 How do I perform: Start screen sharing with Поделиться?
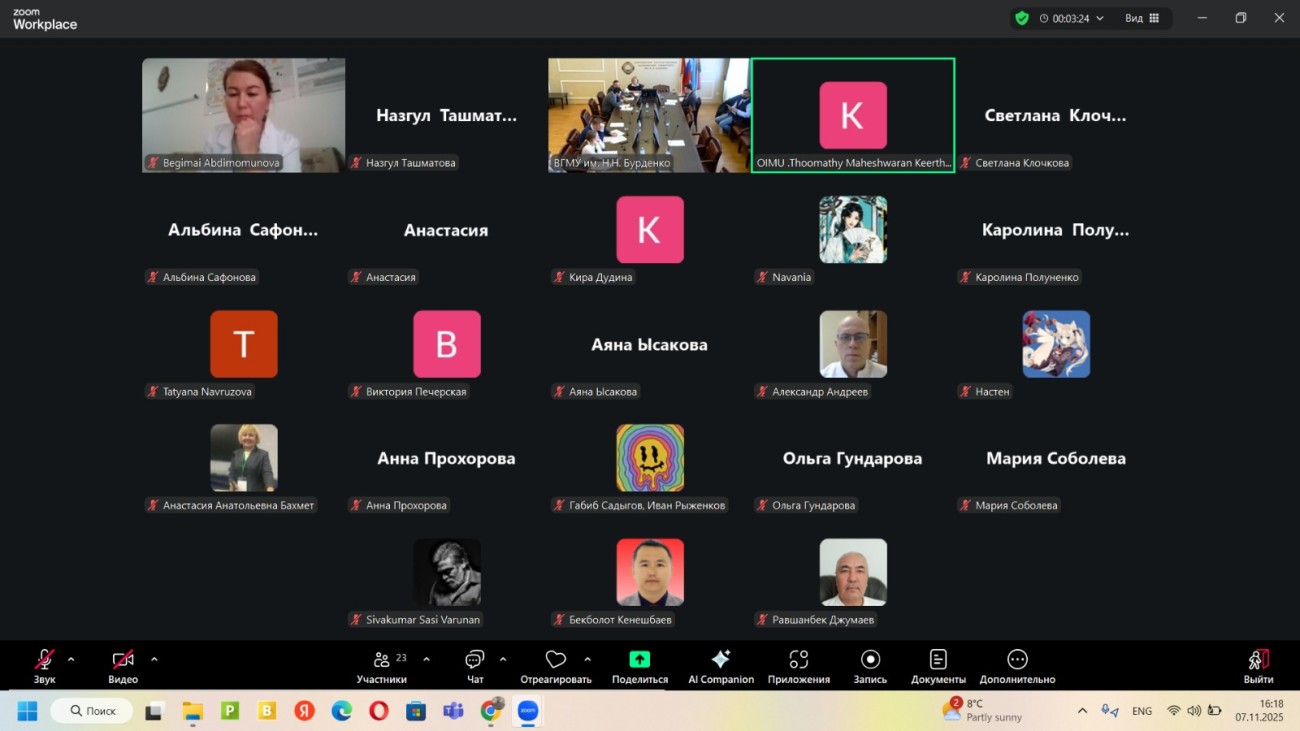click(639, 666)
